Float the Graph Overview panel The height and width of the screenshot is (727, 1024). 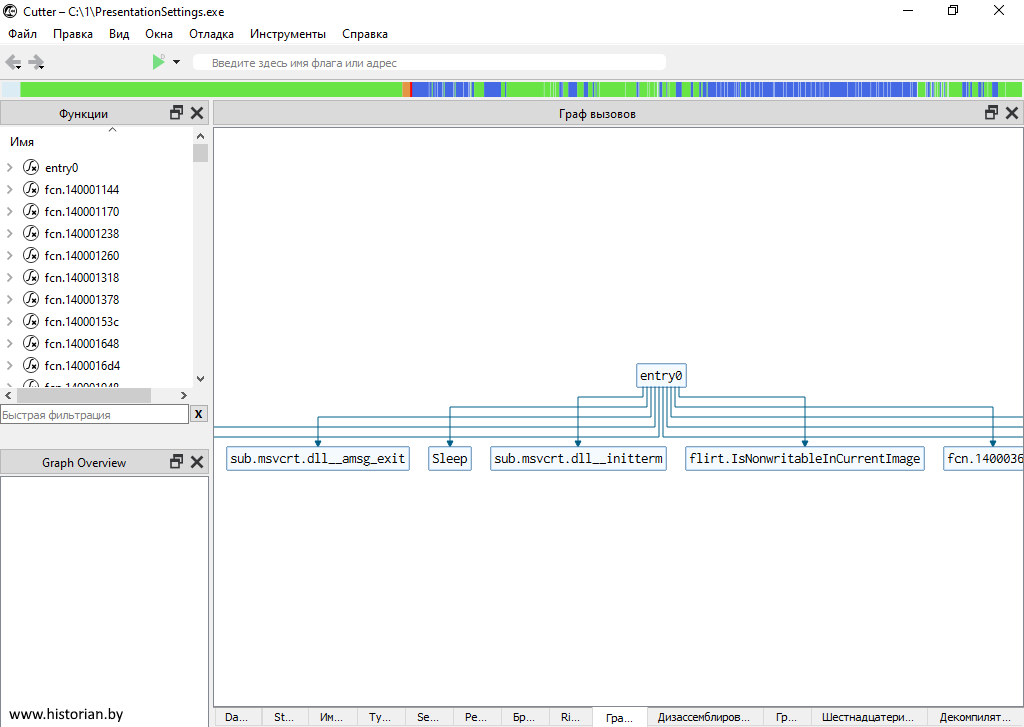pyautogui.click(x=177, y=462)
